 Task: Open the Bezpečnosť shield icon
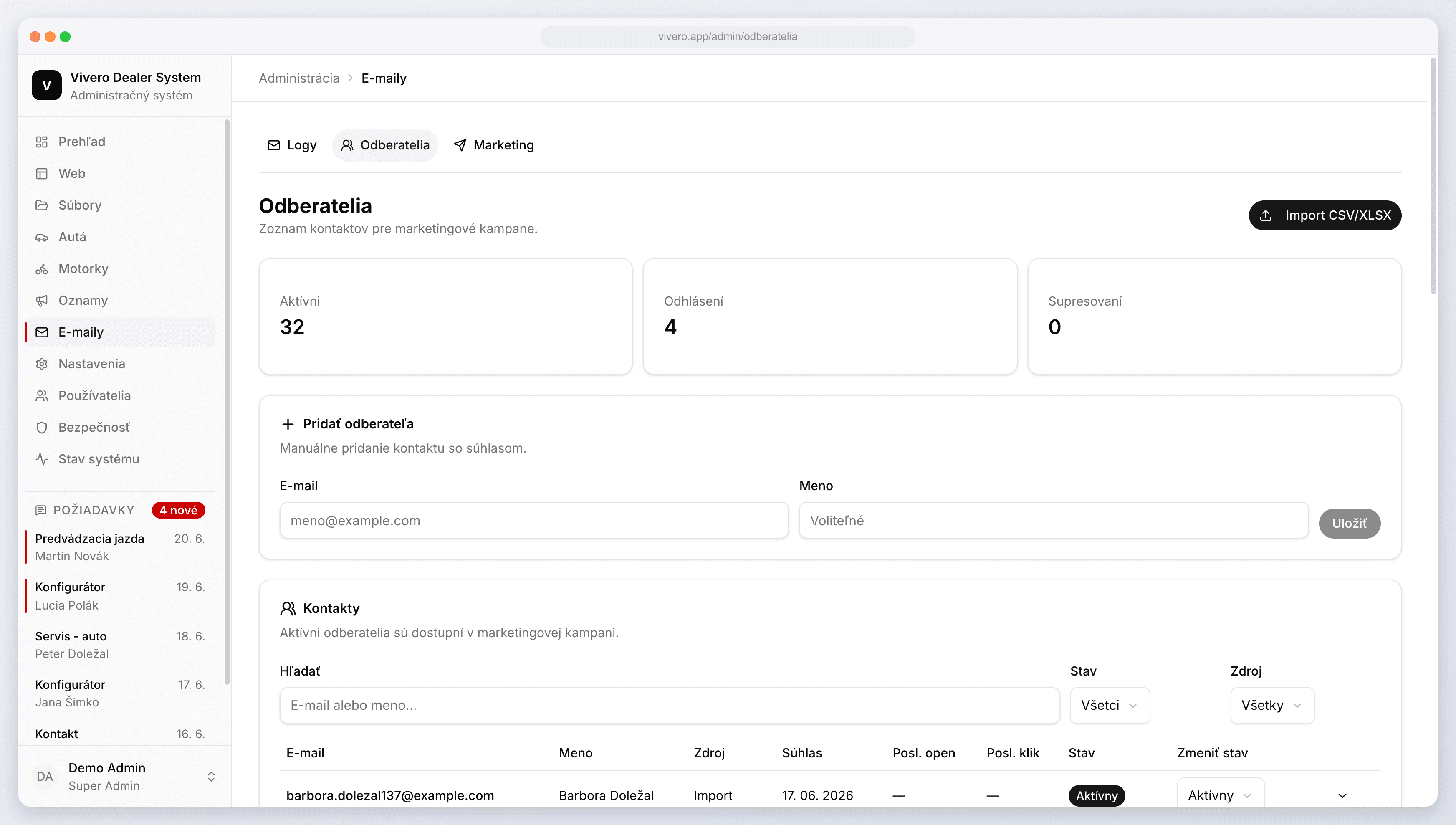[41, 427]
